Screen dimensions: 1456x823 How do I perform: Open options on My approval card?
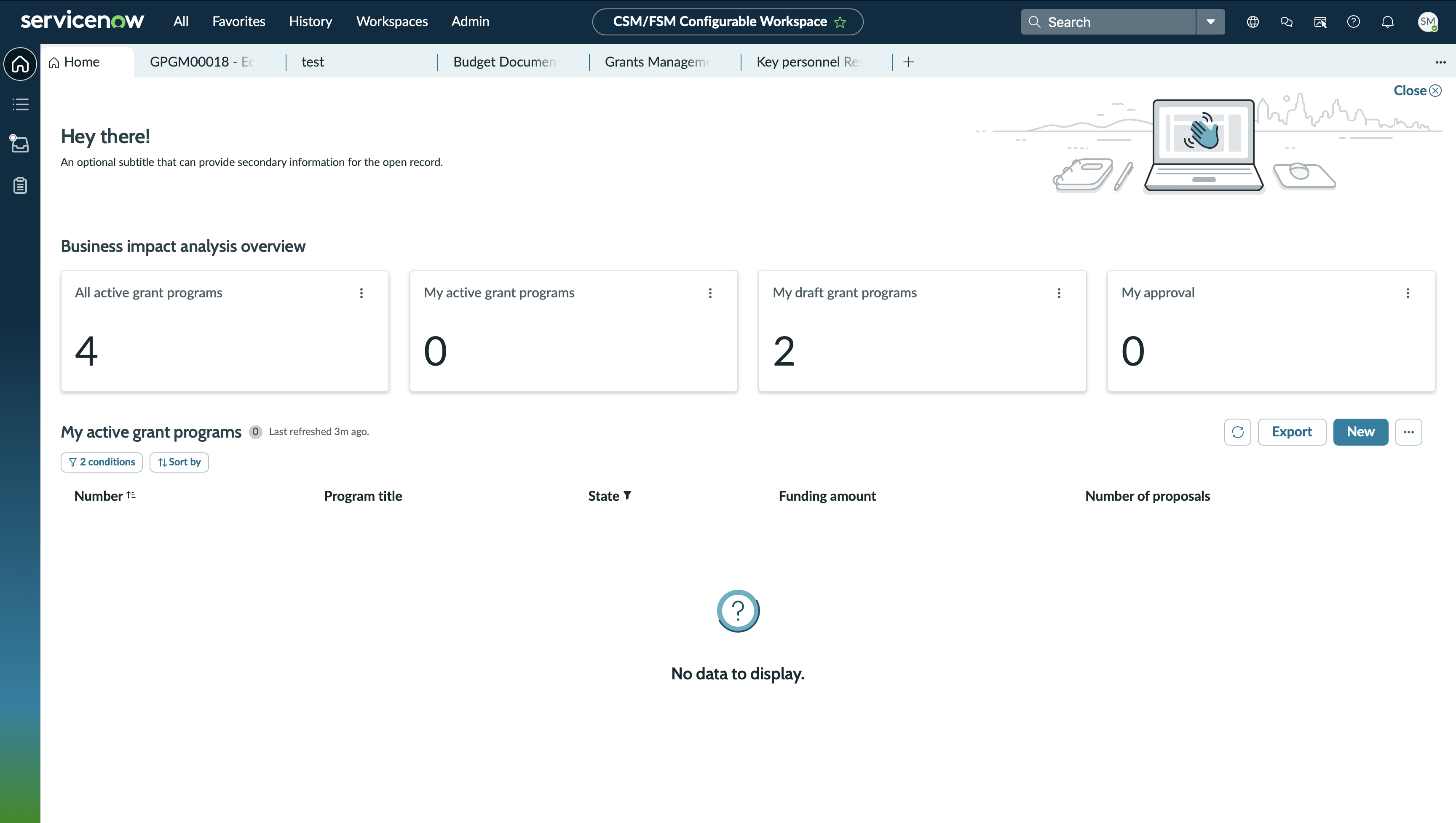coord(1408,293)
